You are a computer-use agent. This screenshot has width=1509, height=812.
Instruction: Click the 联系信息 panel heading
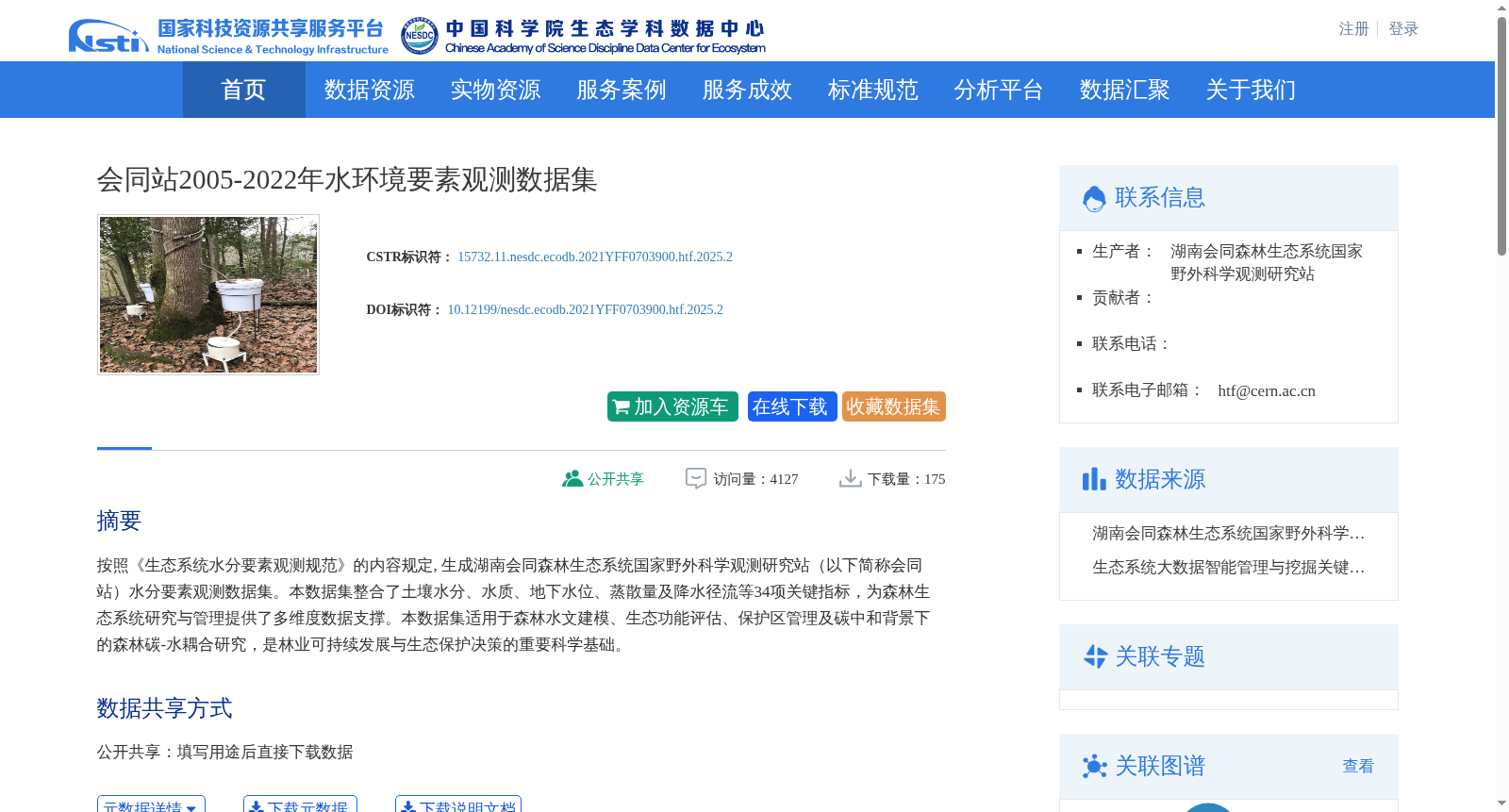(1160, 198)
